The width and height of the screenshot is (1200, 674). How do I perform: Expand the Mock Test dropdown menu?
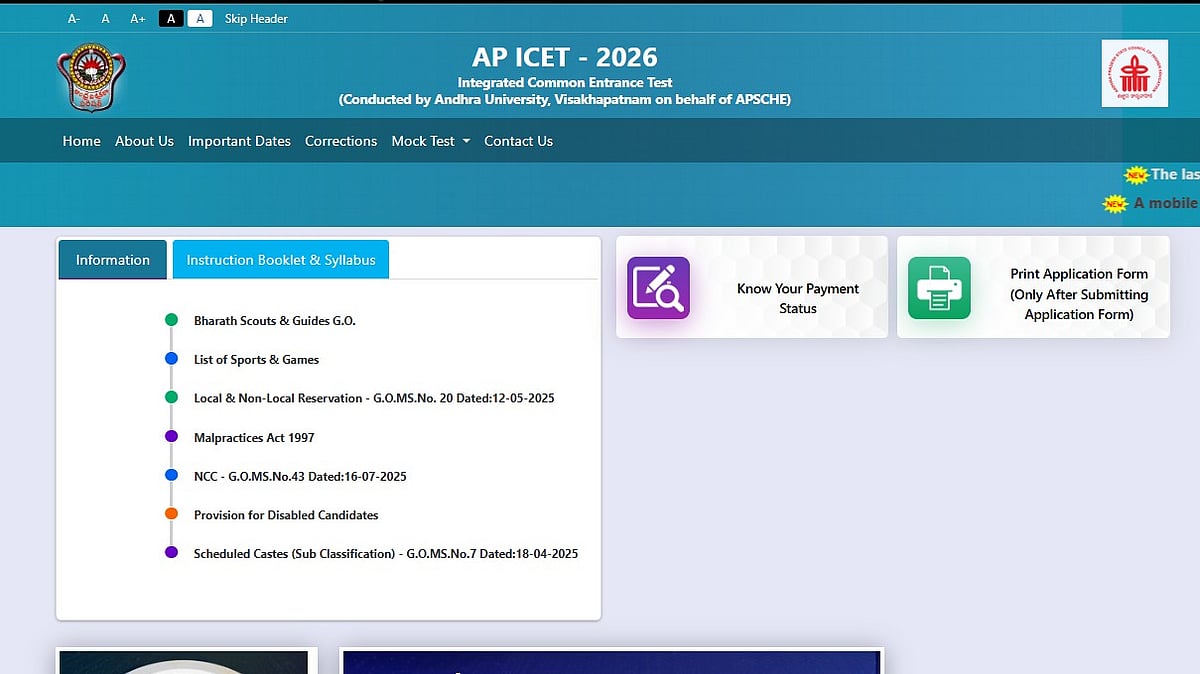coord(430,141)
